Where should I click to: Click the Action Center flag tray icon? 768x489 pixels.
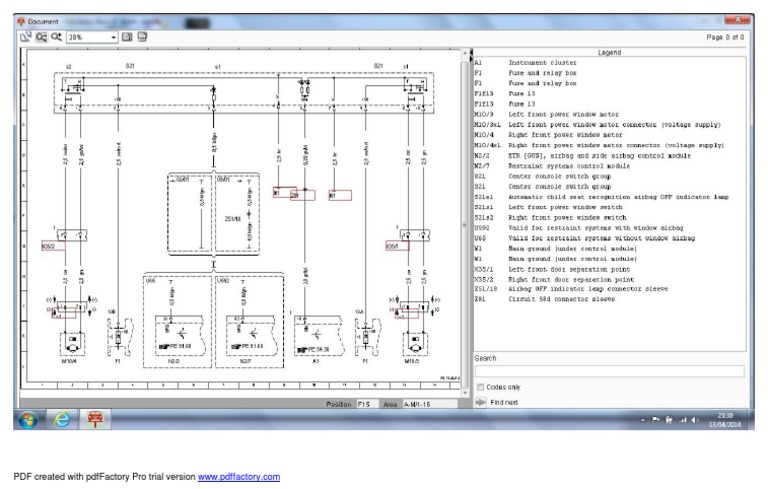coord(655,420)
